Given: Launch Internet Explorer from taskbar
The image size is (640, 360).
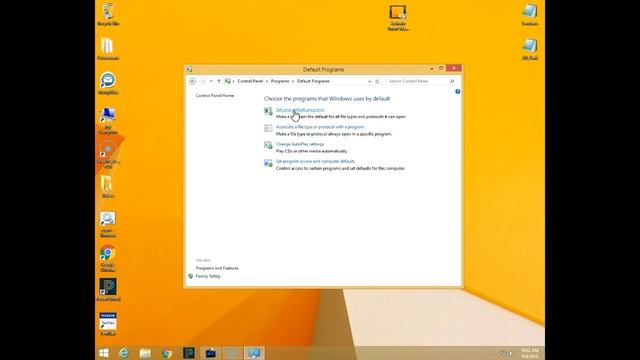Looking at the screenshot, I should [x=124, y=353].
